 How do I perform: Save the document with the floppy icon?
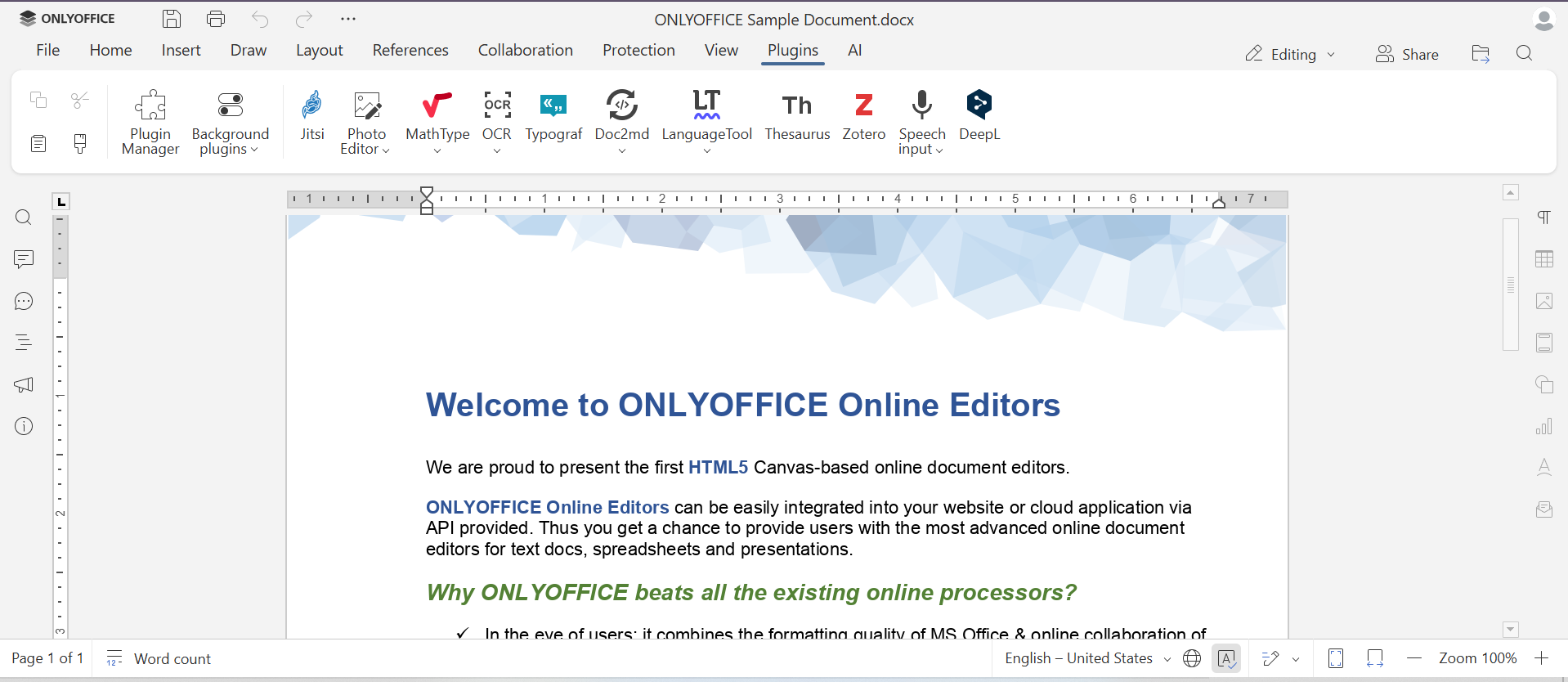[x=172, y=19]
